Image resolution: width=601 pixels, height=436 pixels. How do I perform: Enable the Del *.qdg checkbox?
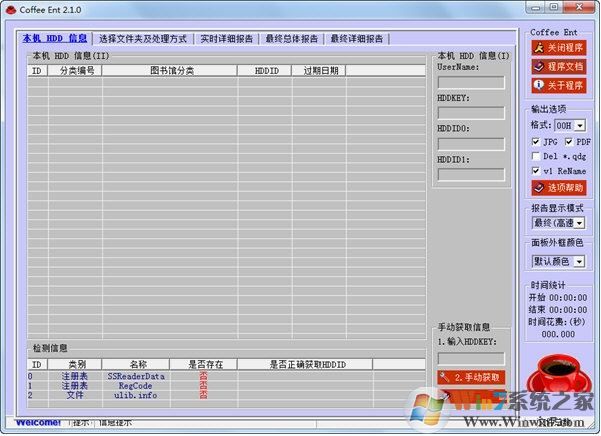[536, 156]
